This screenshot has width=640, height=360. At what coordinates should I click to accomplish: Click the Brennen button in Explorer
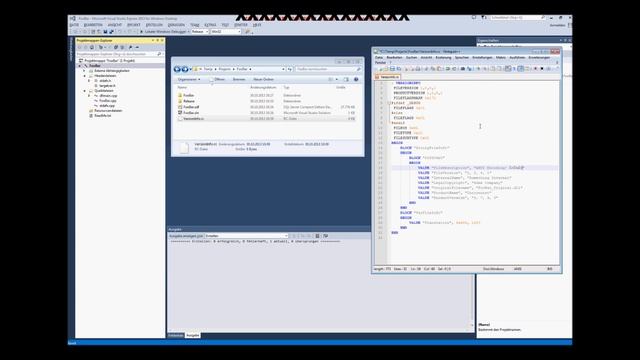pos(239,79)
